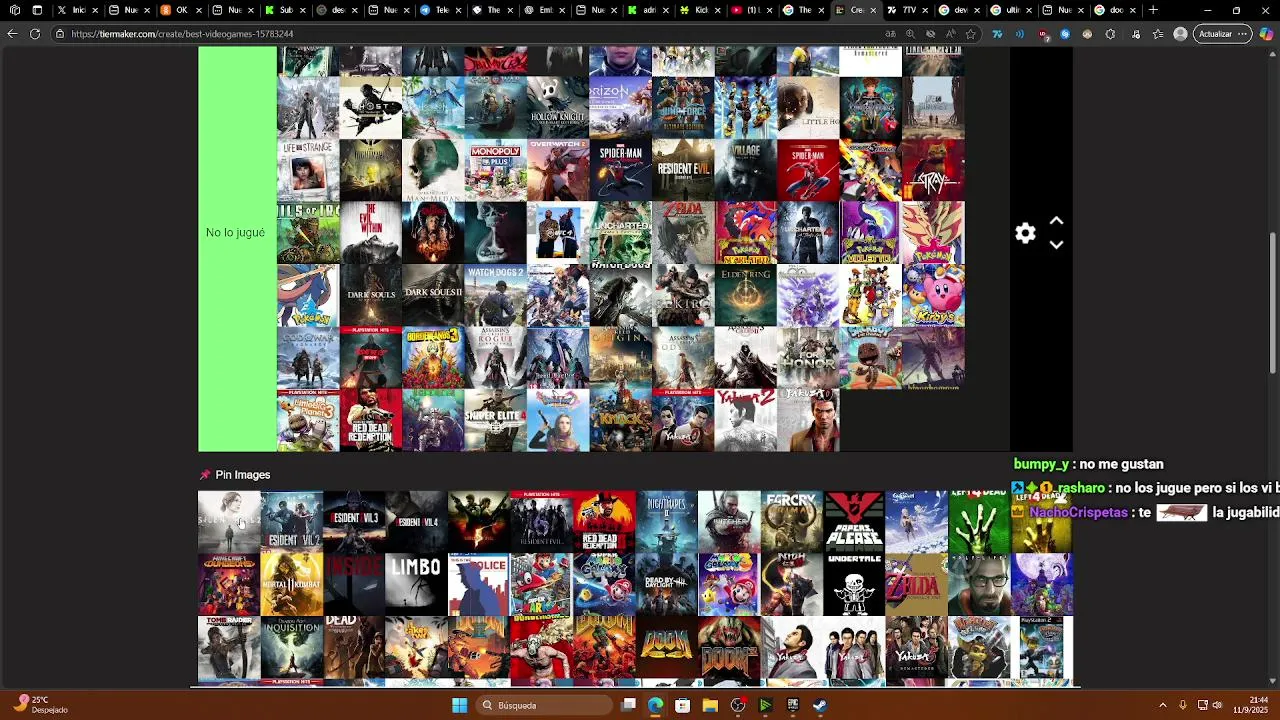Viewport: 1280px width, 720px height.
Task: Select the Resident Evil 3 remake image
Action: pyautogui.click(x=354, y=521)
